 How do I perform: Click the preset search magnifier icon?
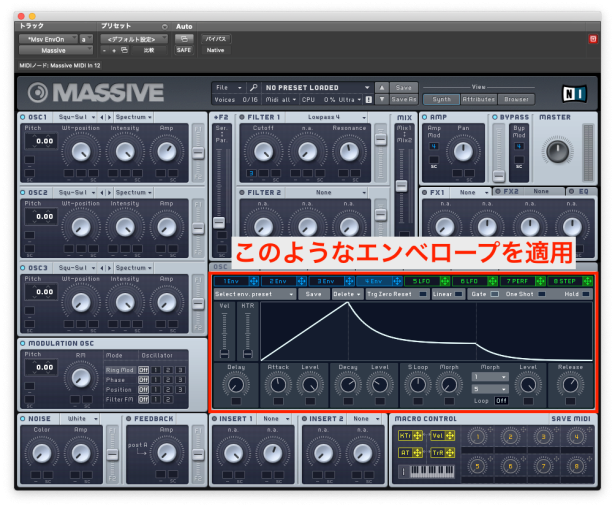254,88
